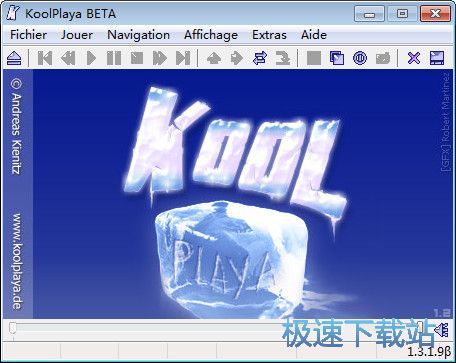Click the Eject/Open file icon
The width and height of the screenshot is (456, 363).
(14, 58)
